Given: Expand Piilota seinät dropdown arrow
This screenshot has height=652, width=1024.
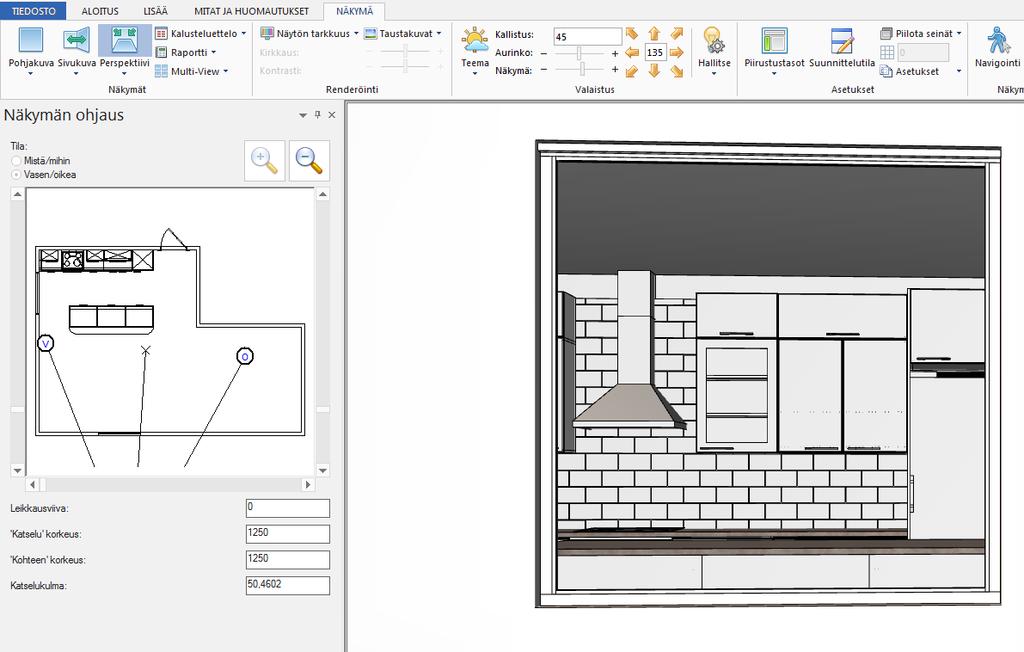Looking at the screenshot, I should coord(959,33).
